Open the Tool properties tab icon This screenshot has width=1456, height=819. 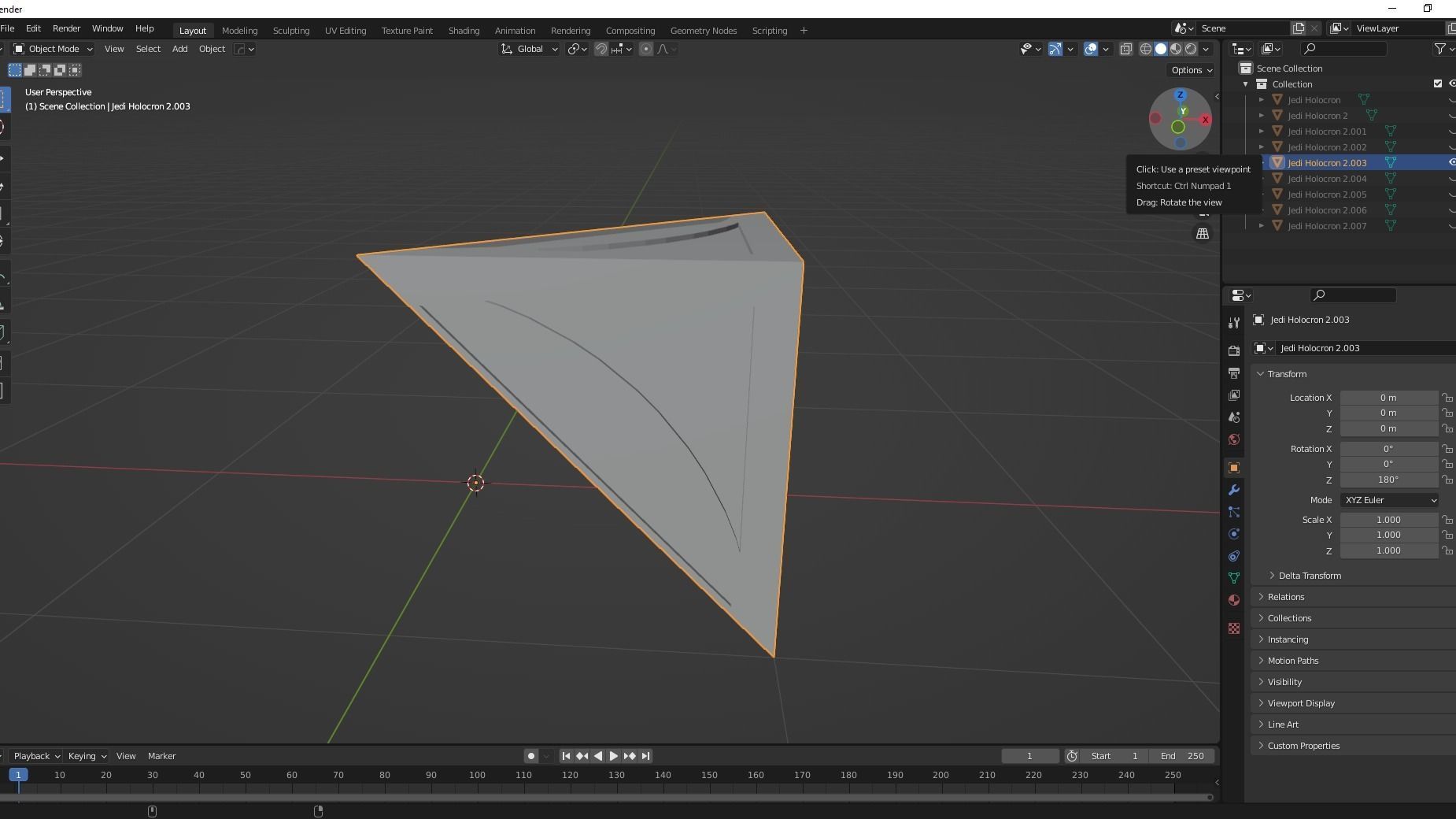[1234, 323]
